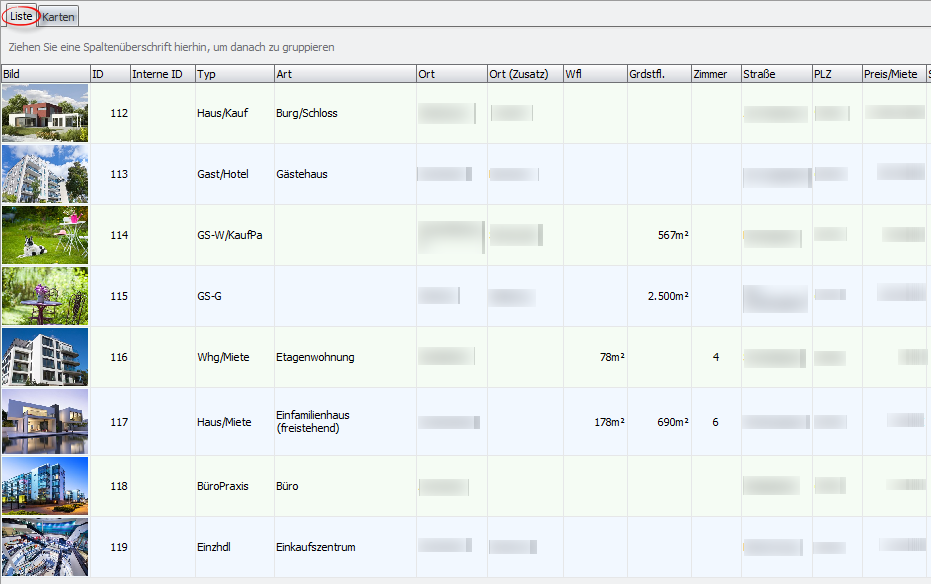Click the GS-G type cell
This screenshot has height=584, width=931.
pos(235,296)
